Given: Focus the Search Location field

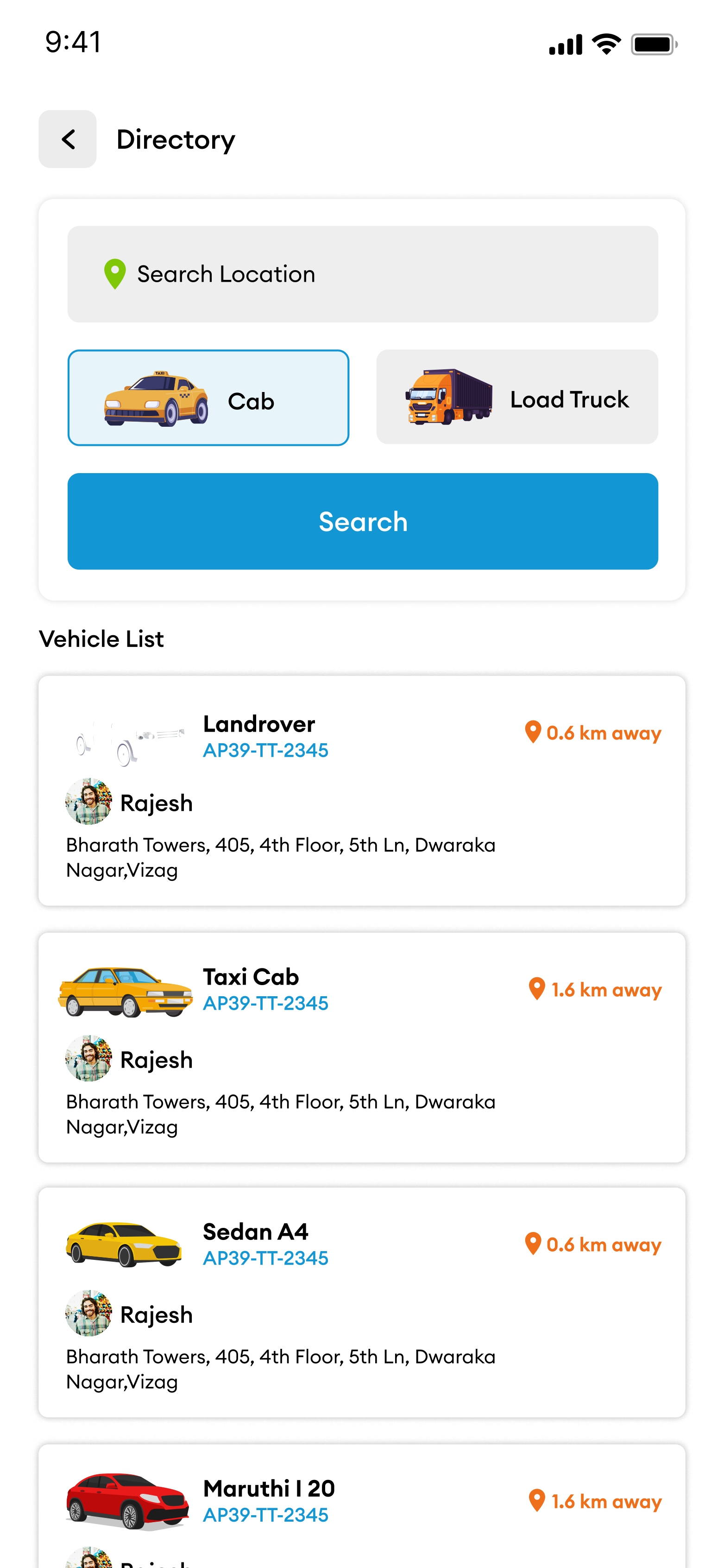Looking at the screenshot, I should [363, 274].
